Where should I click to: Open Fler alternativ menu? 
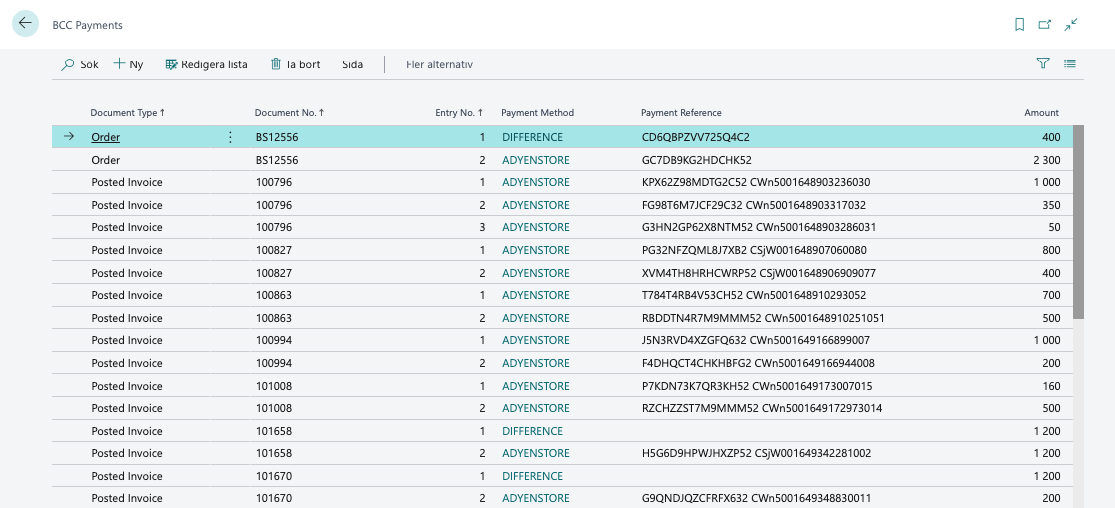439,64
